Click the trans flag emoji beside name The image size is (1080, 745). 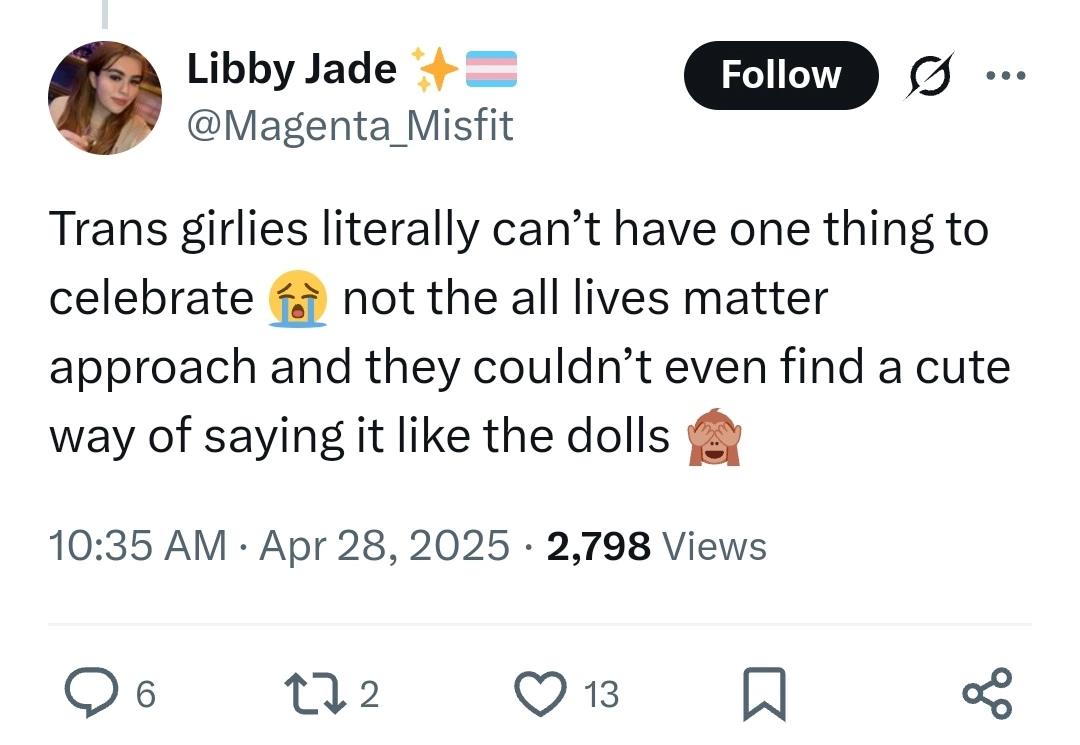click(490, 68)
